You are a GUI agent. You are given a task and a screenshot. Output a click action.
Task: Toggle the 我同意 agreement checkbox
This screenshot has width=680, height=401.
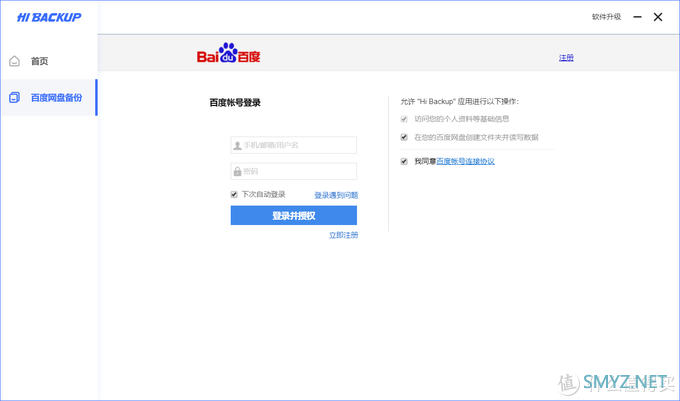[x=404, y=161]
